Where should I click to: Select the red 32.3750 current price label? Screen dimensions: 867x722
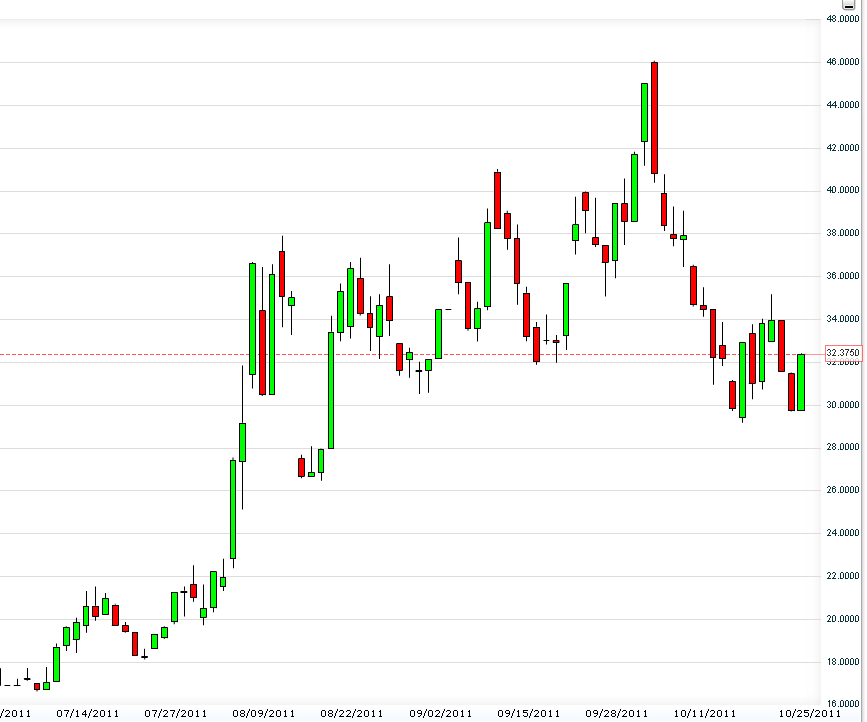click(843, 353)
